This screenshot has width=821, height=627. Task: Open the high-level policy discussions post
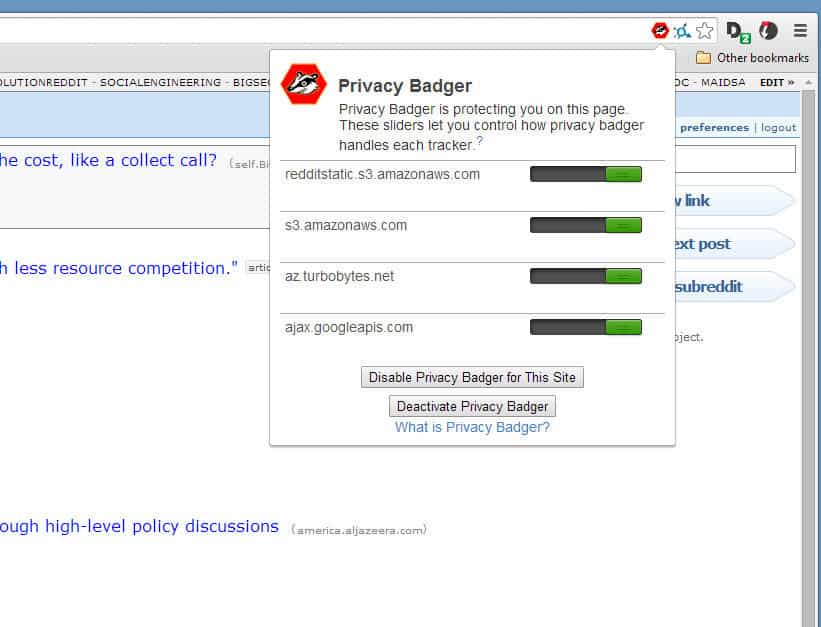tap(139, 526)
